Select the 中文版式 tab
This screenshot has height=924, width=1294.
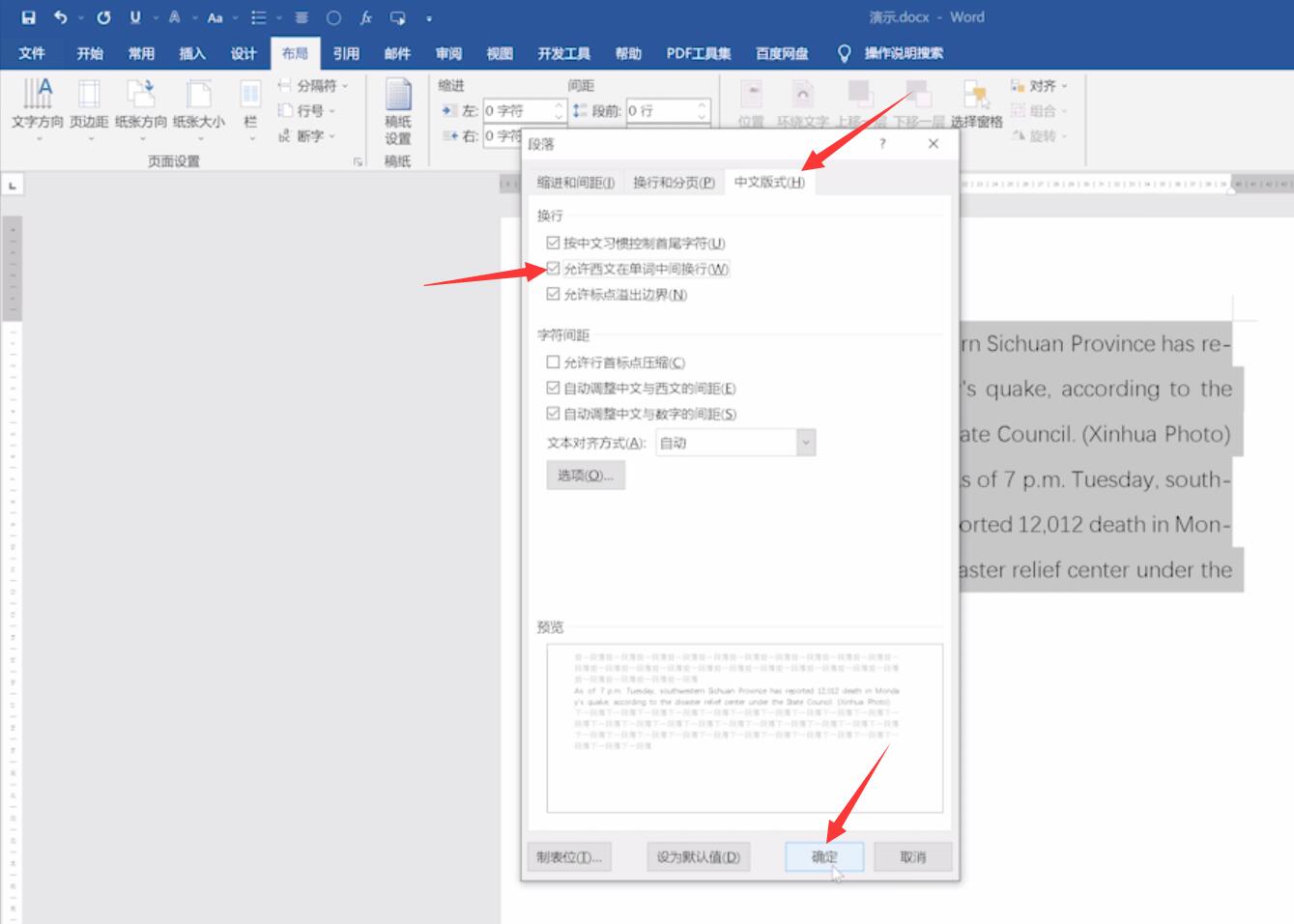769,182
